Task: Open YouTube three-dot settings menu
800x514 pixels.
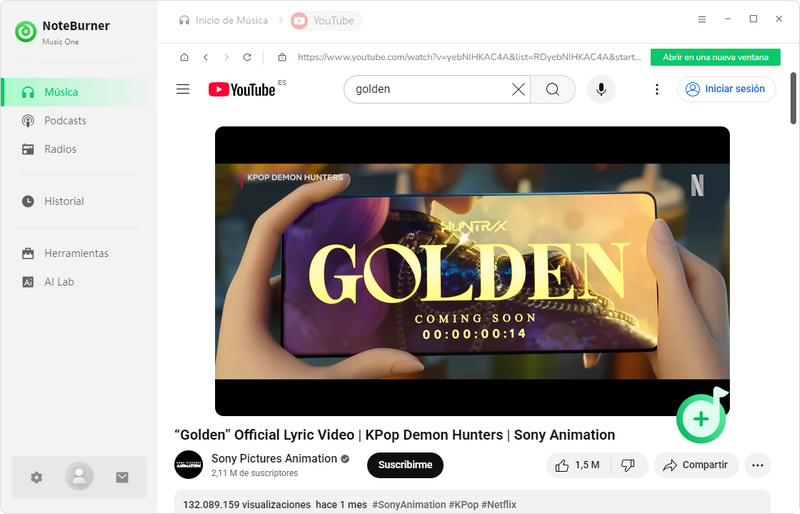Action: pos(657,89)
